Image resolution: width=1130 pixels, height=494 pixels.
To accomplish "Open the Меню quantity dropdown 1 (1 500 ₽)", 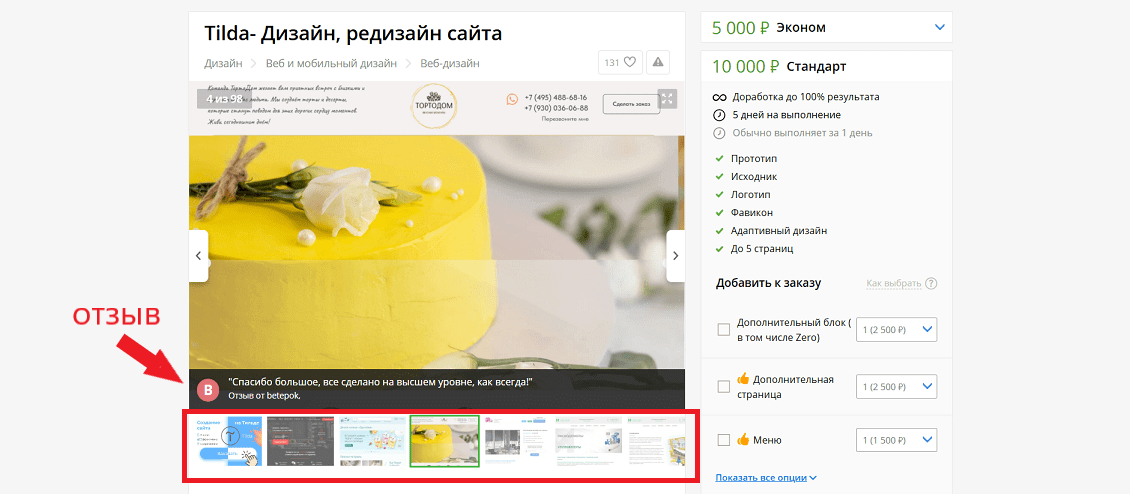I will coord(897,440).
